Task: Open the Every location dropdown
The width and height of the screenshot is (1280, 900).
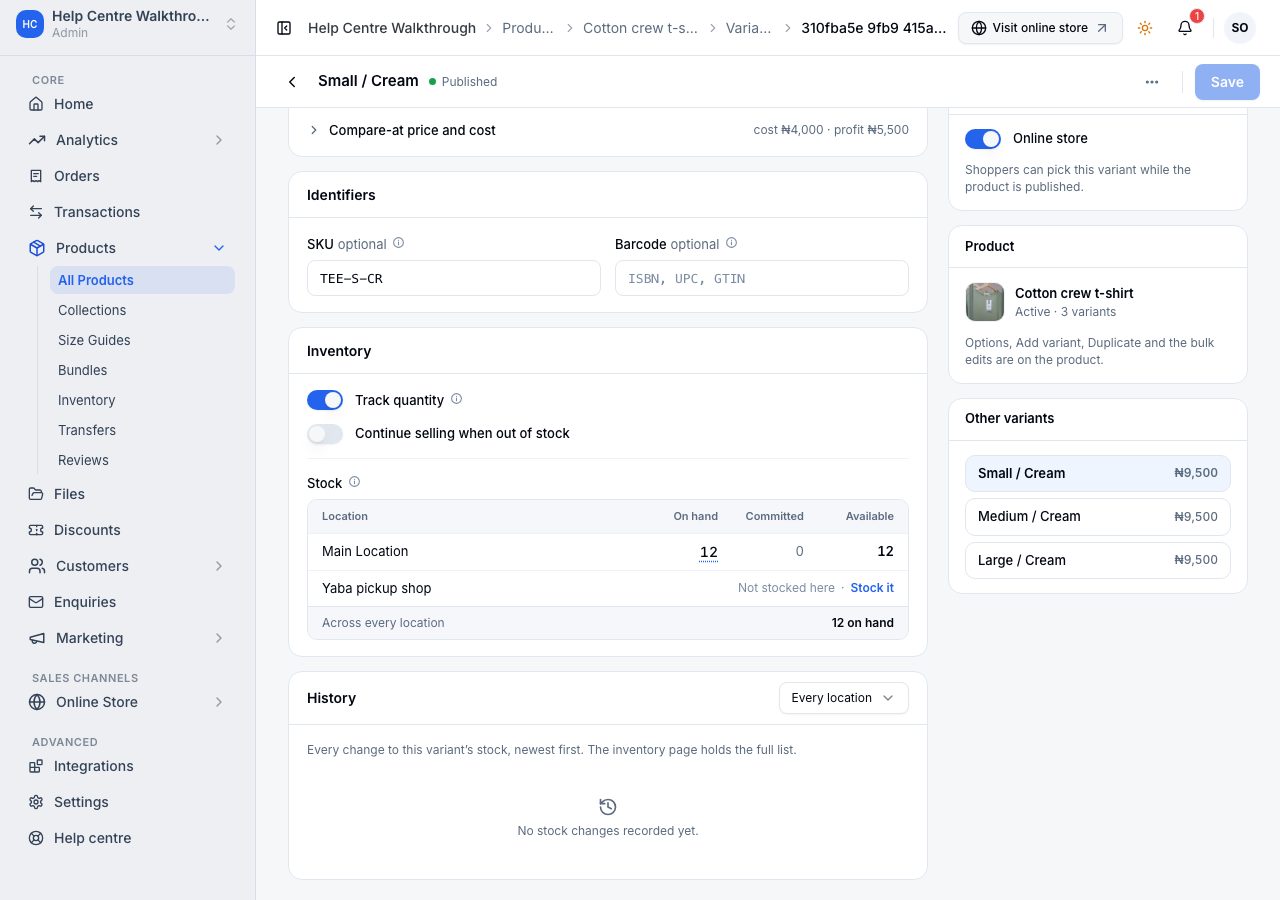Action: click(844, 698)
